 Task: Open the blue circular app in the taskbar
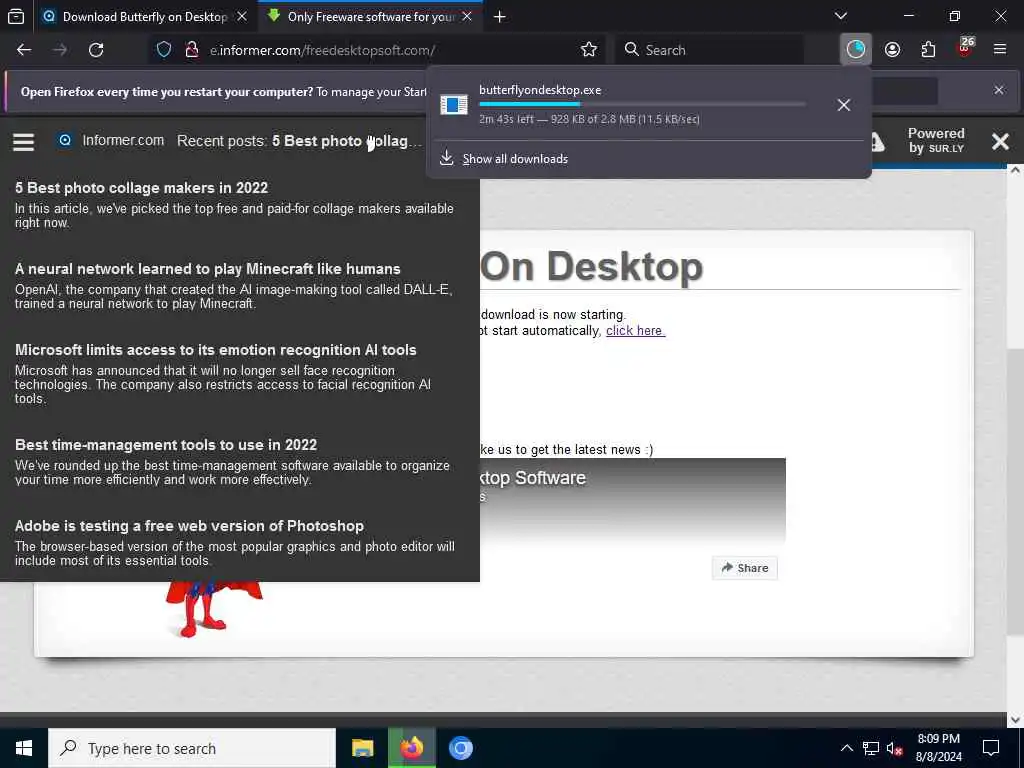460,748
